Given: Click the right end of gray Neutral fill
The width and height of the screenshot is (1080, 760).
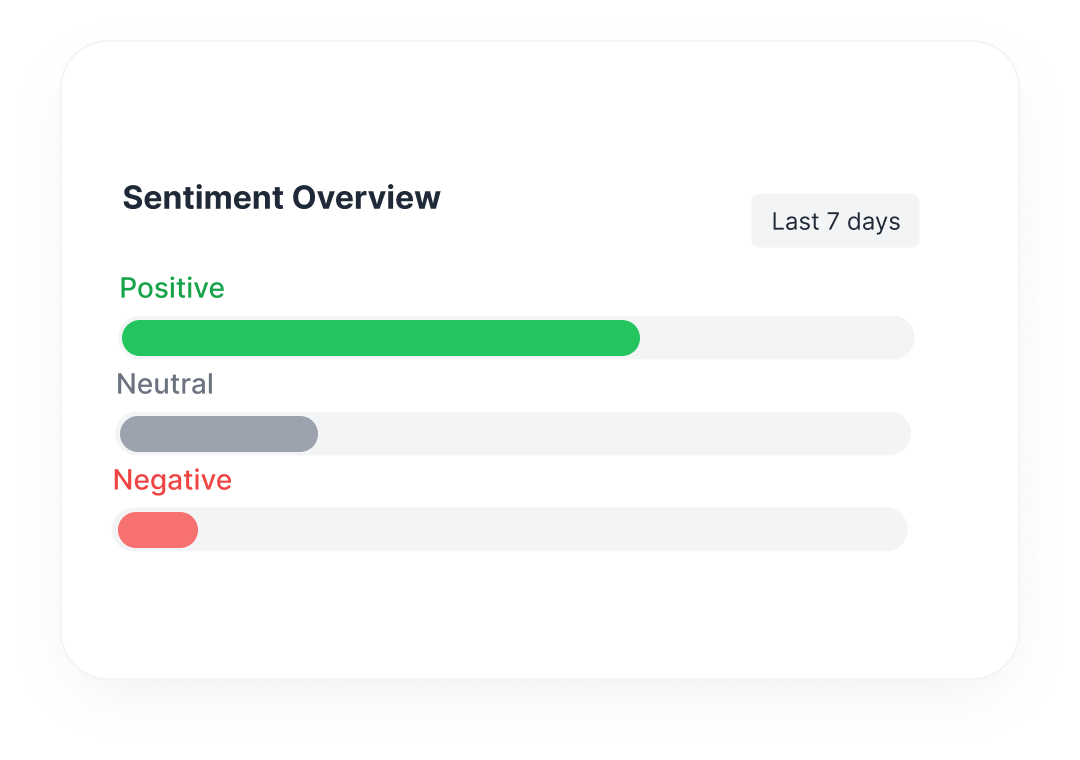Looking at the screenshot, I should [308, 434].
